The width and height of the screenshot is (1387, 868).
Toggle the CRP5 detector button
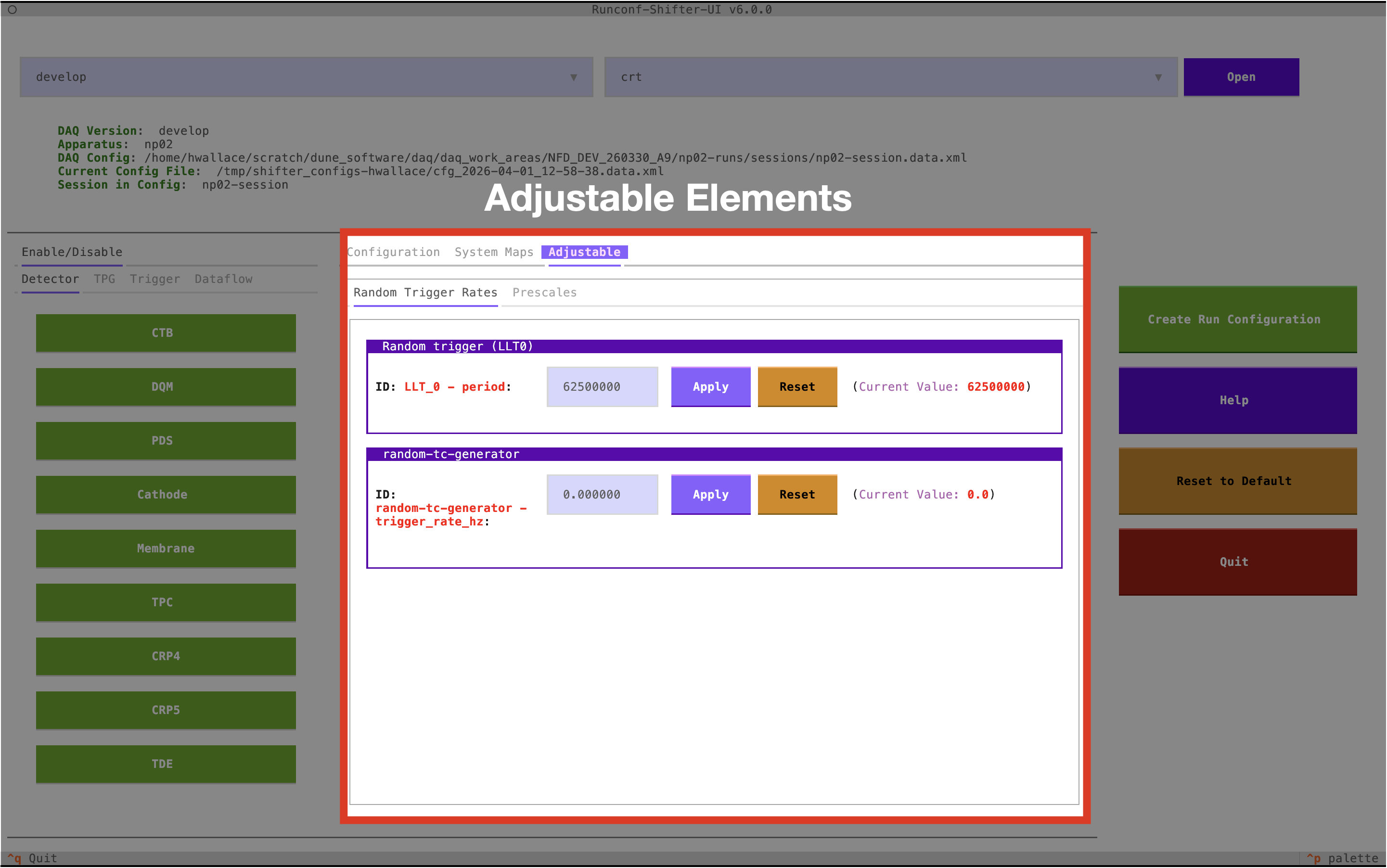click(166, 711)
